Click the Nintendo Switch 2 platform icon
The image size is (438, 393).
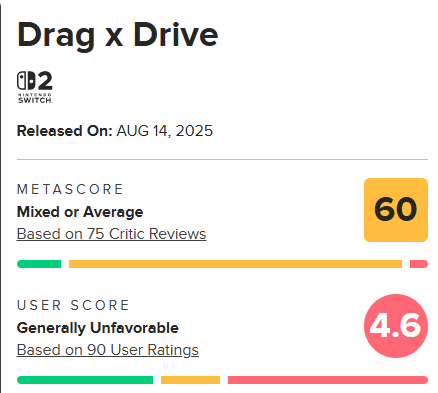[x=35, y=87]
